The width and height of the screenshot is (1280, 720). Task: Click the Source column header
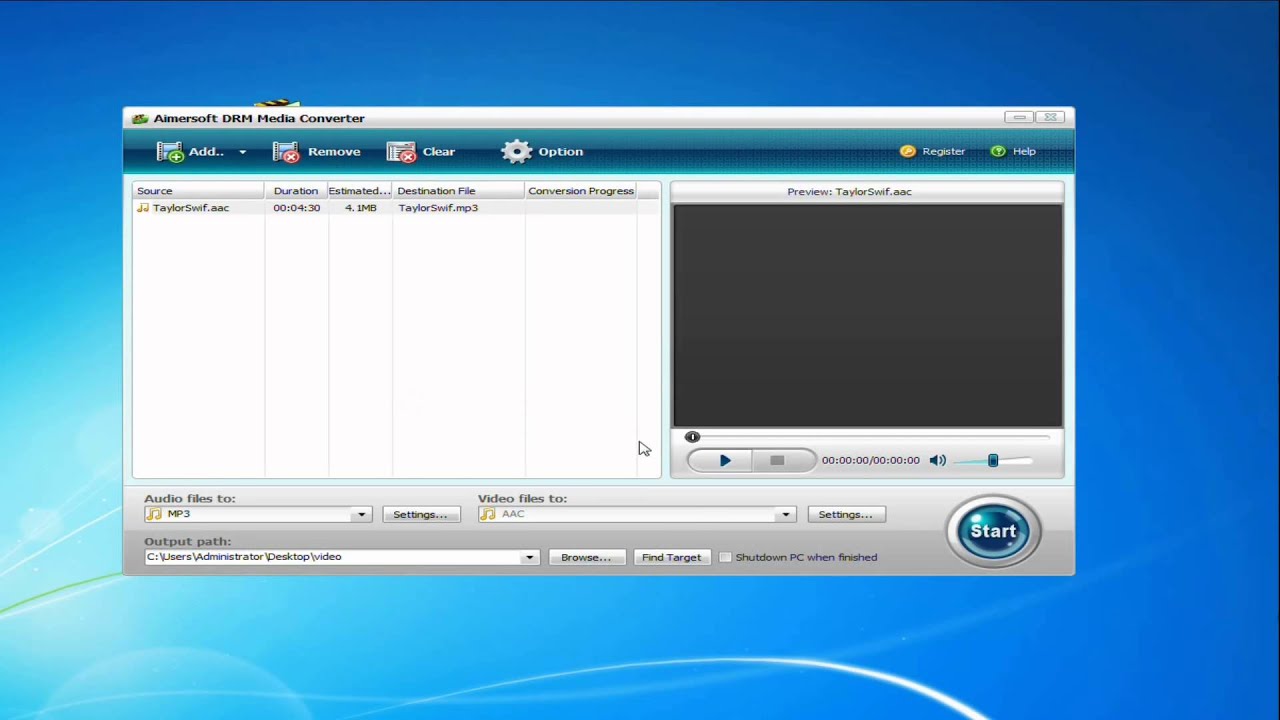tap(198, 191)
